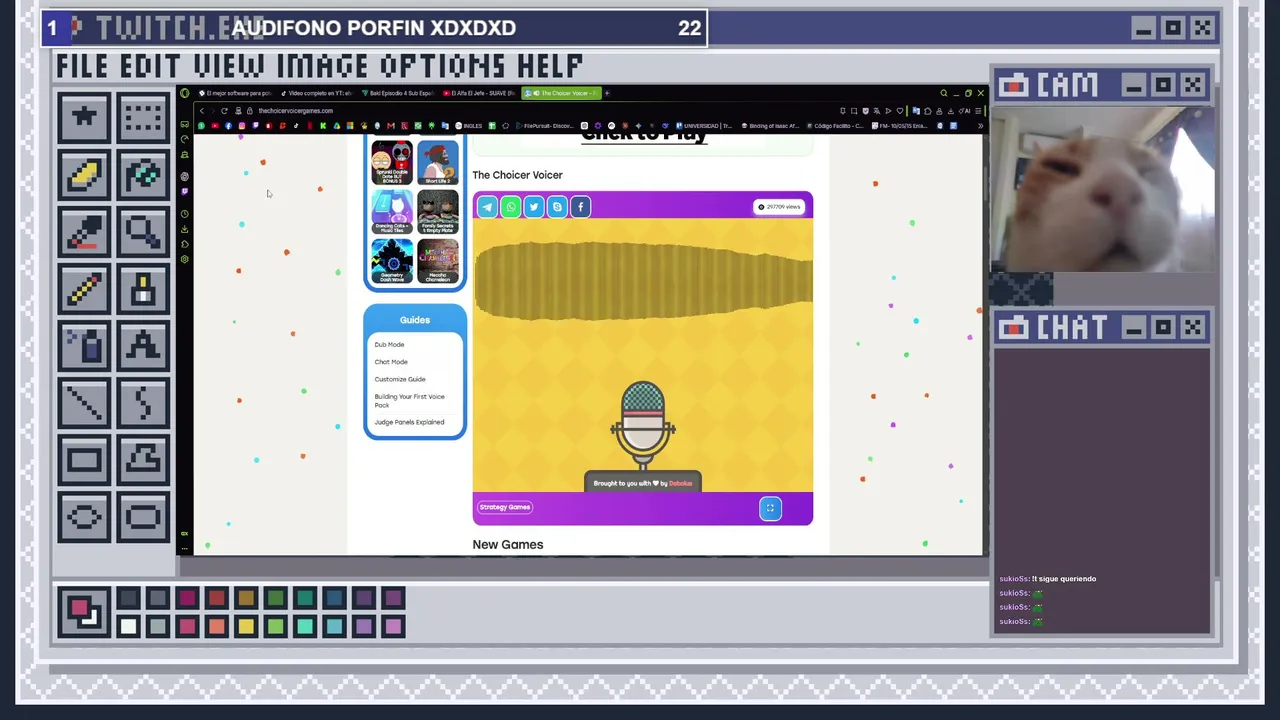Activate the magnifying glass zoom tool
Viewport: 1280px width, 720px height.
[143, 234]
